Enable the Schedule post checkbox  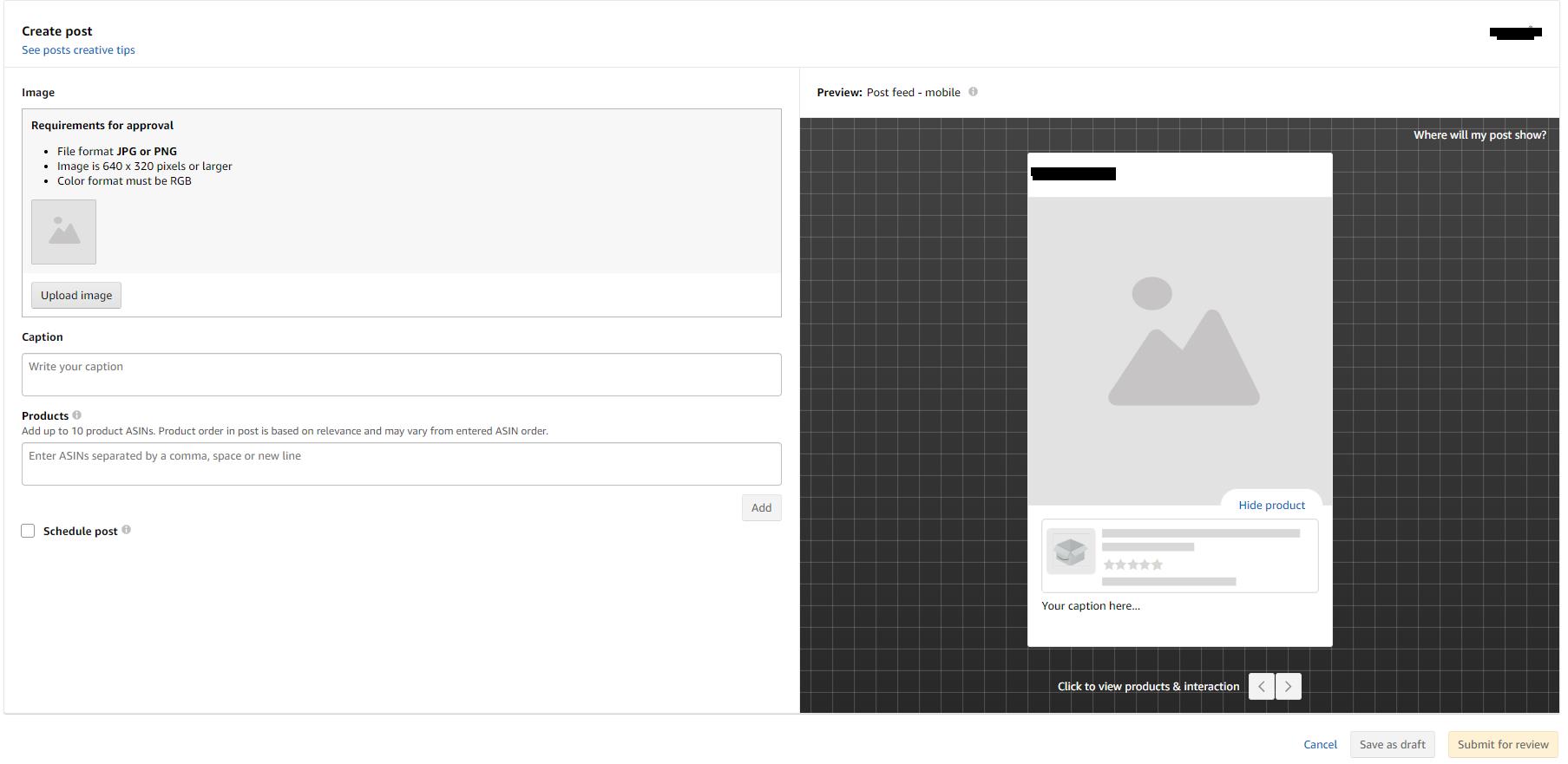(x=28, y=531)
